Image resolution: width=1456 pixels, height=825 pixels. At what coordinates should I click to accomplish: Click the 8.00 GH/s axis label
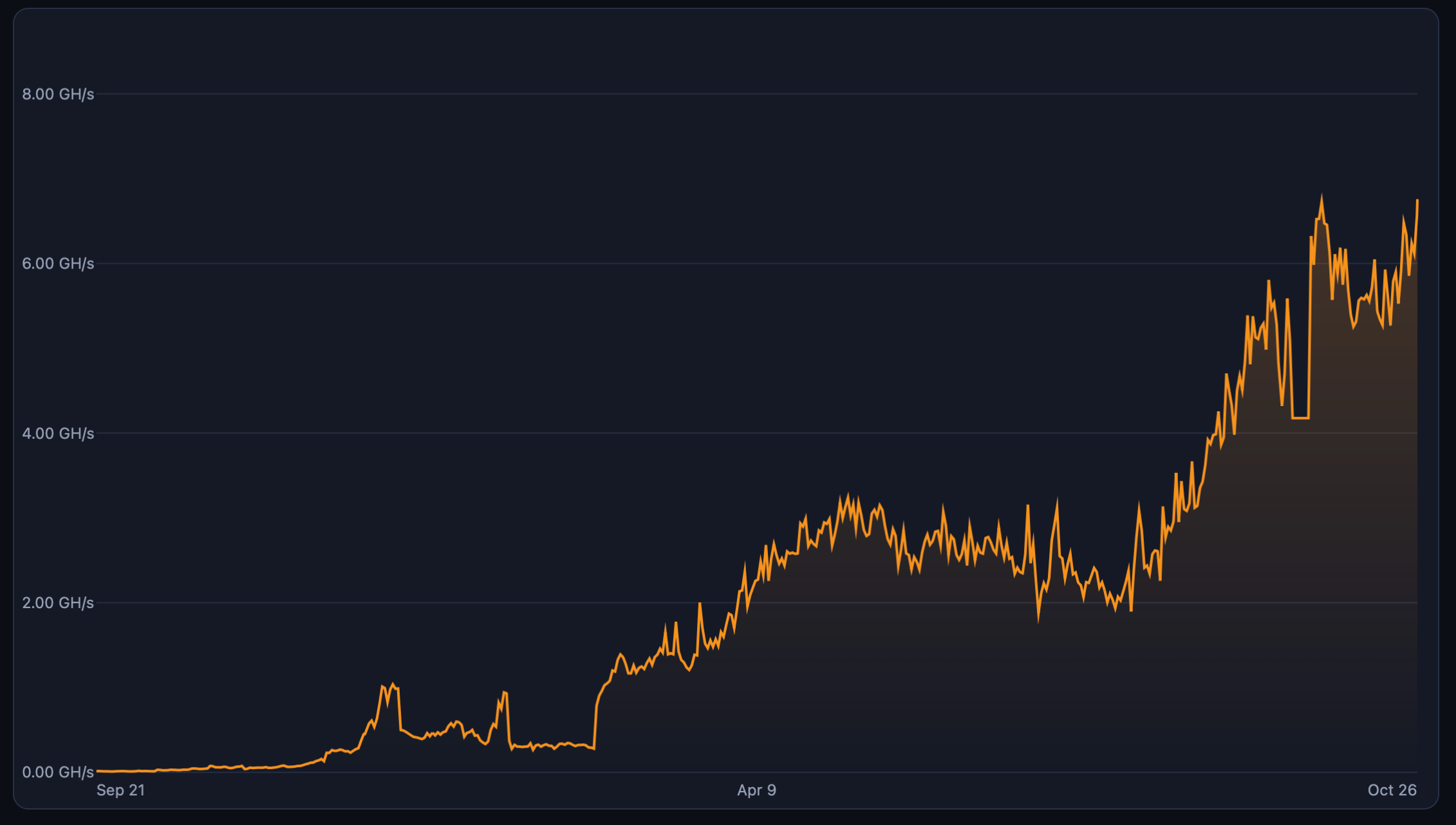tap(58, 95)
